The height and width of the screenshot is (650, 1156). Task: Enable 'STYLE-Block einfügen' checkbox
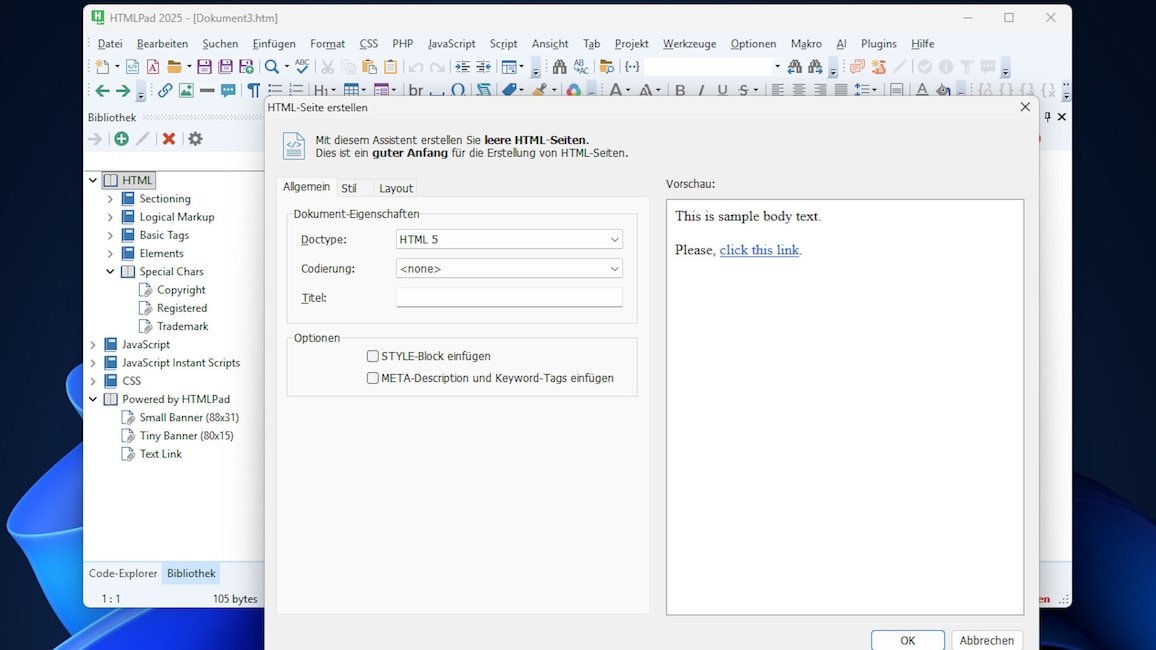pyautogui.click(x=372, y=356)
